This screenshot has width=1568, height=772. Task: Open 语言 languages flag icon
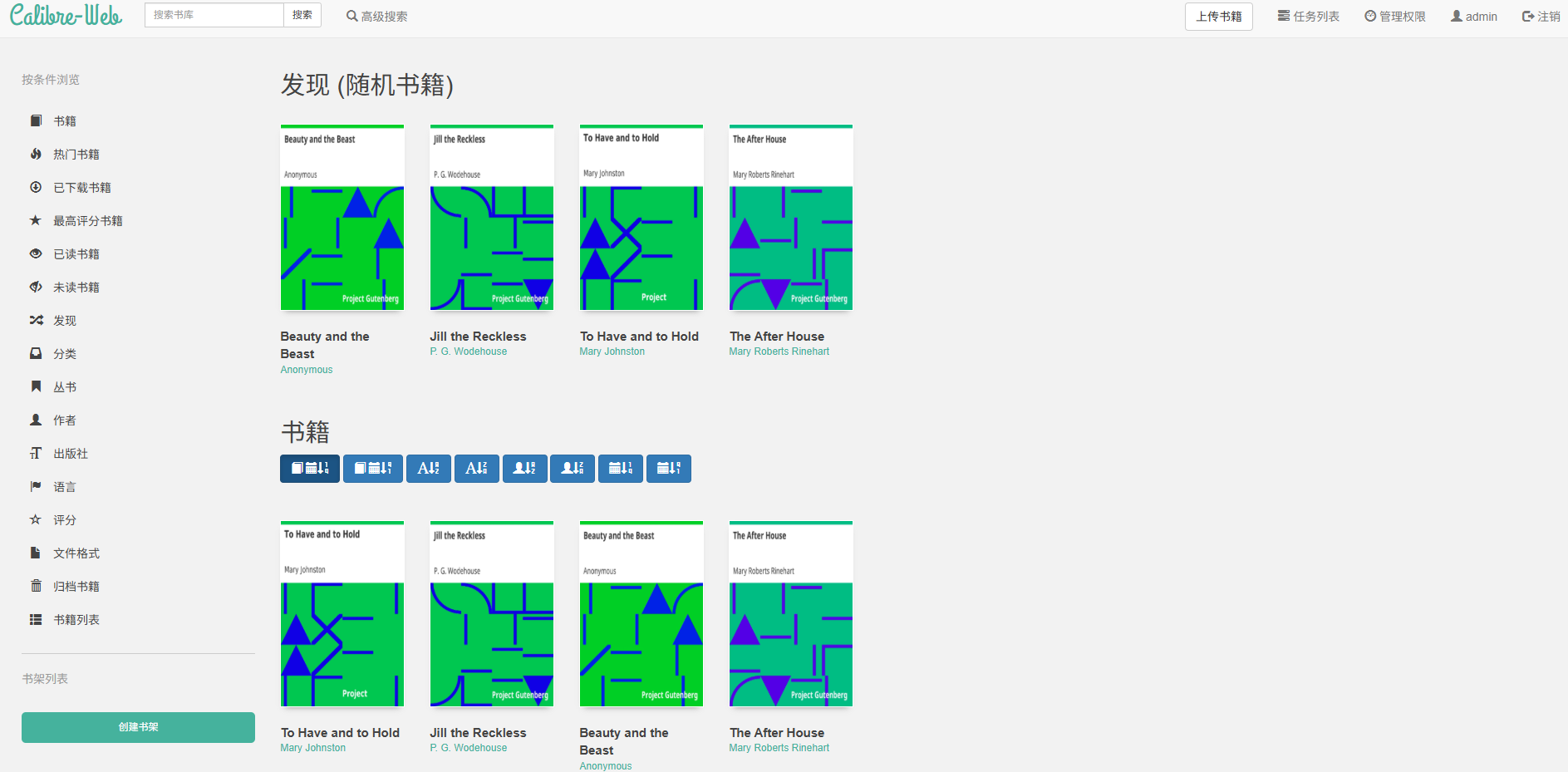(36, 486)
